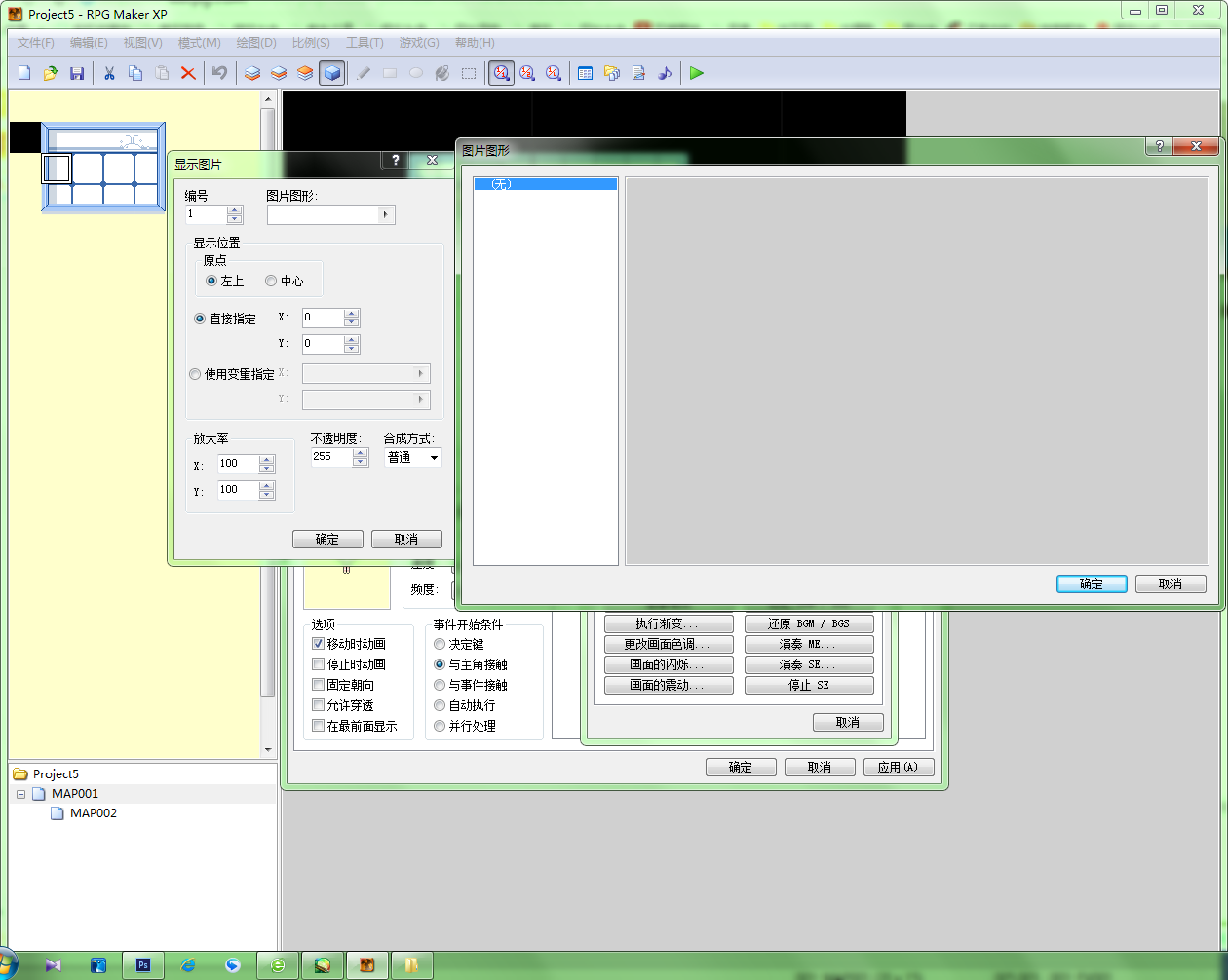
Task: Open the Sound Test music note icon
Action: (665, 73)
